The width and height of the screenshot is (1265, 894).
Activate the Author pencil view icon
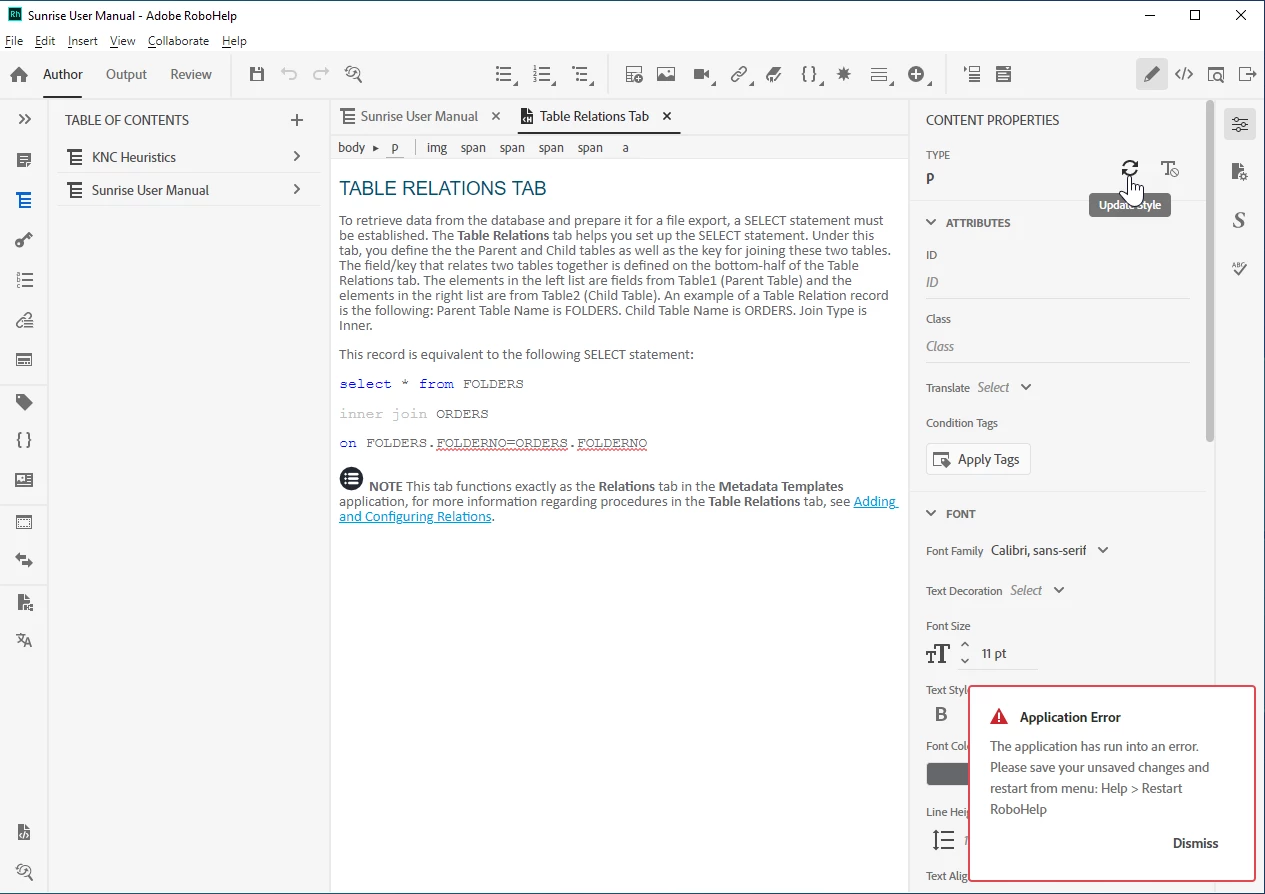(1152, 74)
